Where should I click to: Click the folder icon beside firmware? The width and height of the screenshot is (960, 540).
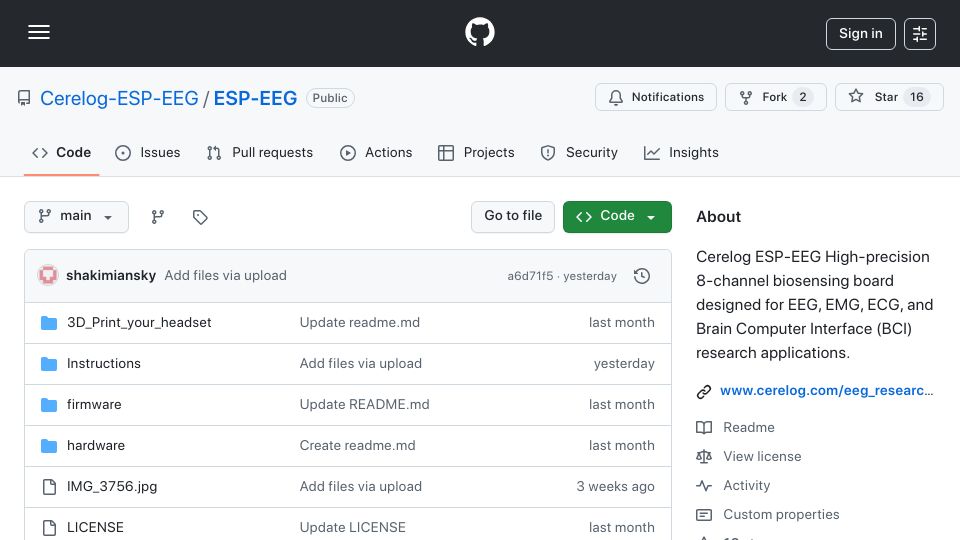pyautogui.click(x=49, y=405)
